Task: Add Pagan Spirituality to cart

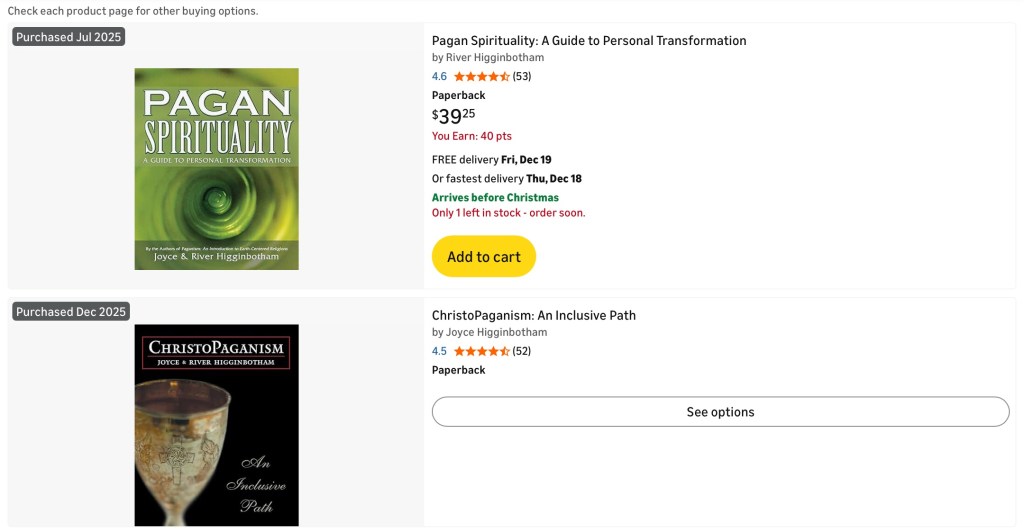Action: [484, 257]
